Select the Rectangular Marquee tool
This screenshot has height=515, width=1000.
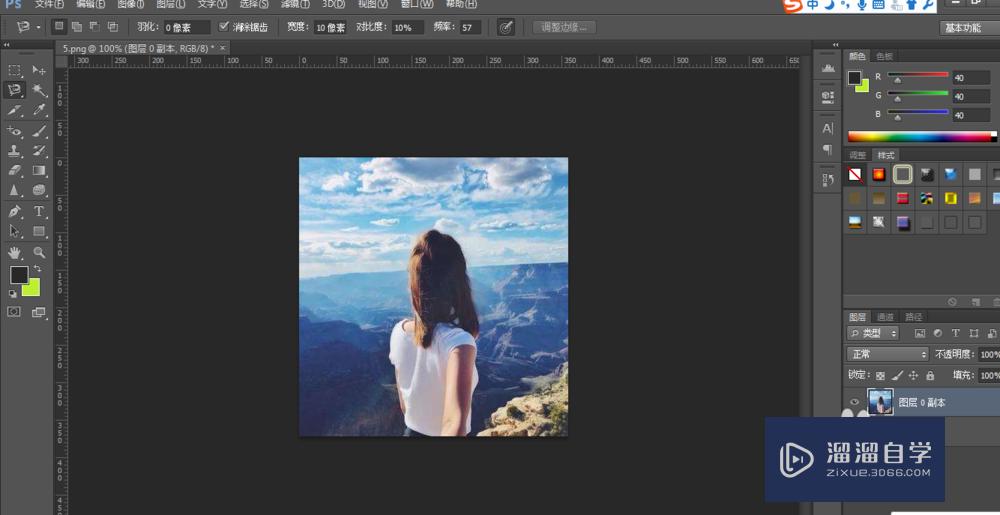[15, 70]
